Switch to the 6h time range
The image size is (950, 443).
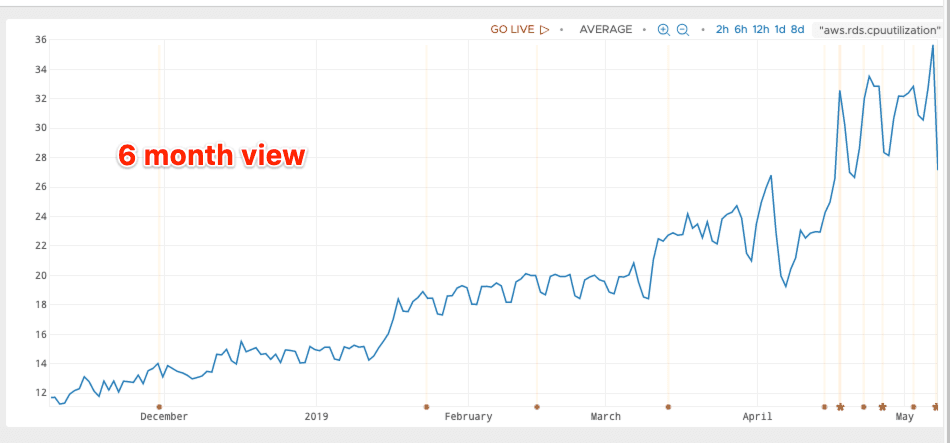741,29
